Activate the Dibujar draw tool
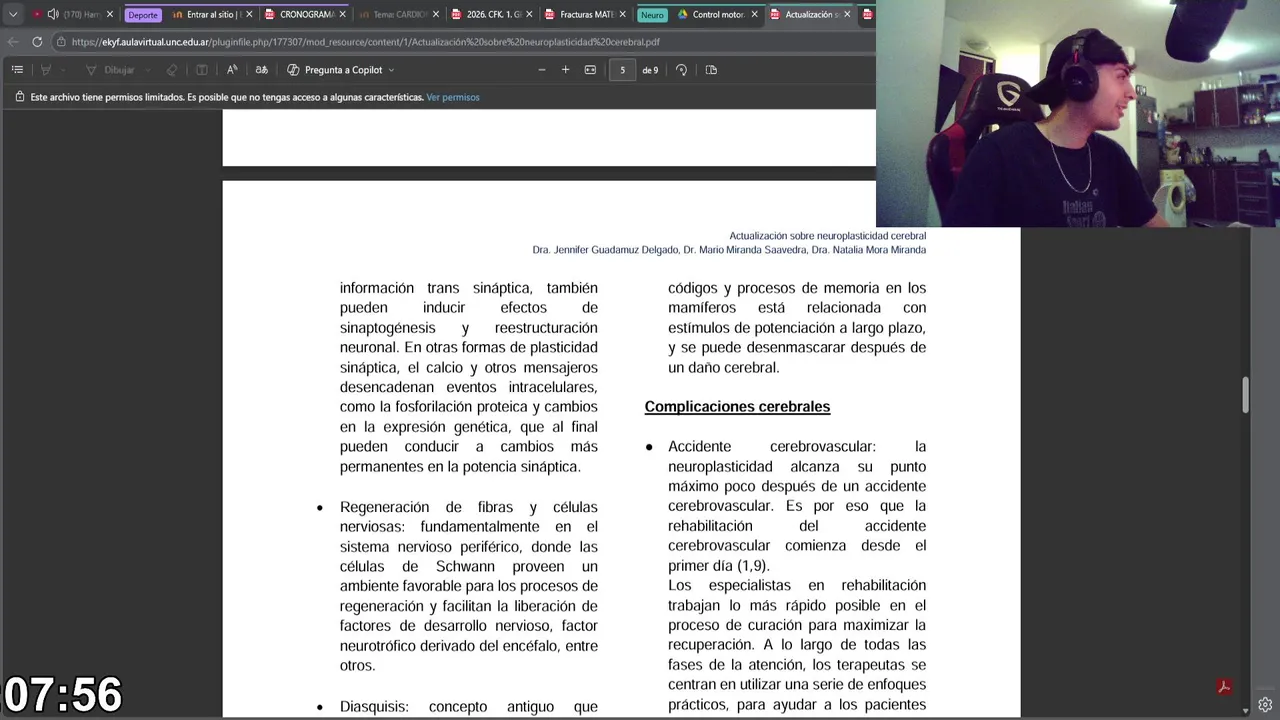Viewport: 1280px width, 720px height. click(x=112, y=70)
